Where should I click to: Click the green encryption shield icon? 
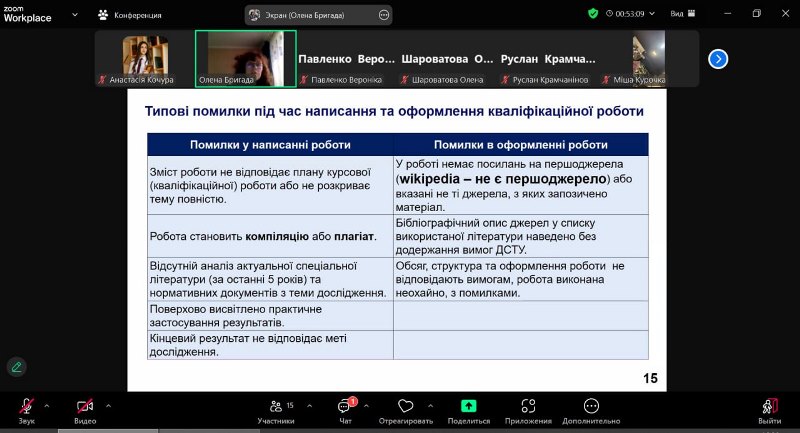click(593, 14)
